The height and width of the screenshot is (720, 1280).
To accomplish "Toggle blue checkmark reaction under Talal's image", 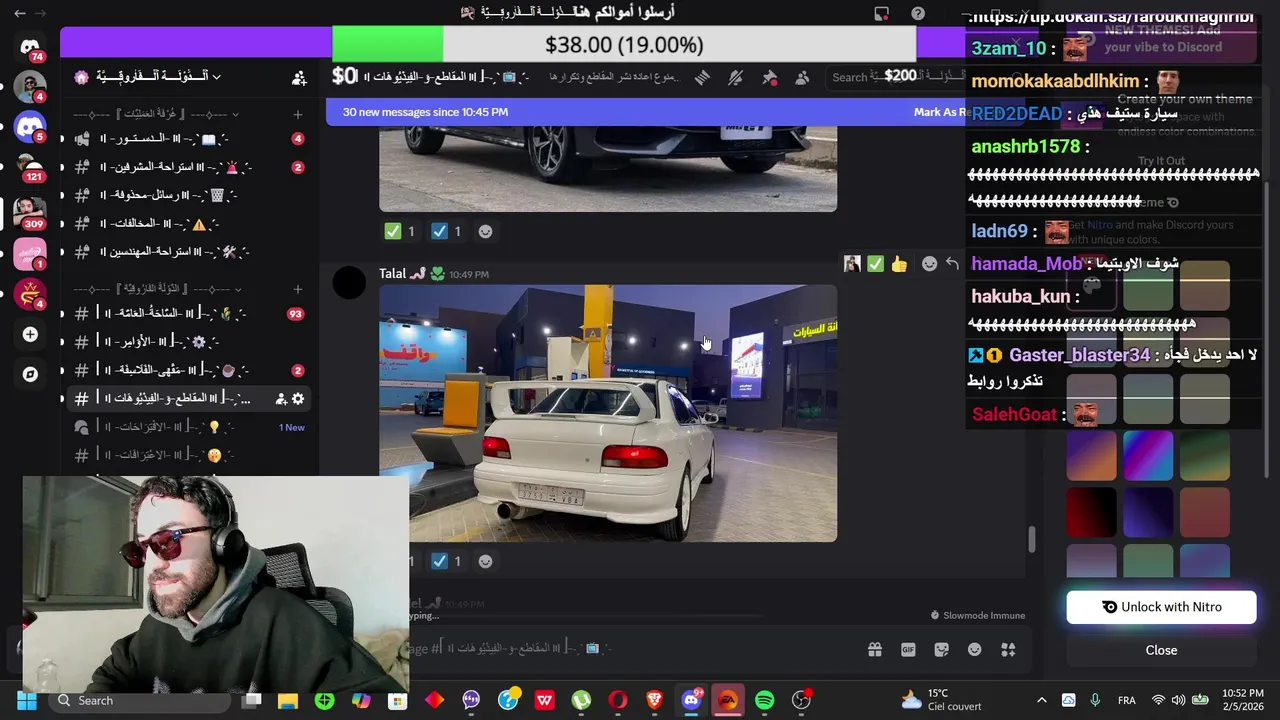I will tap(447, 561).
